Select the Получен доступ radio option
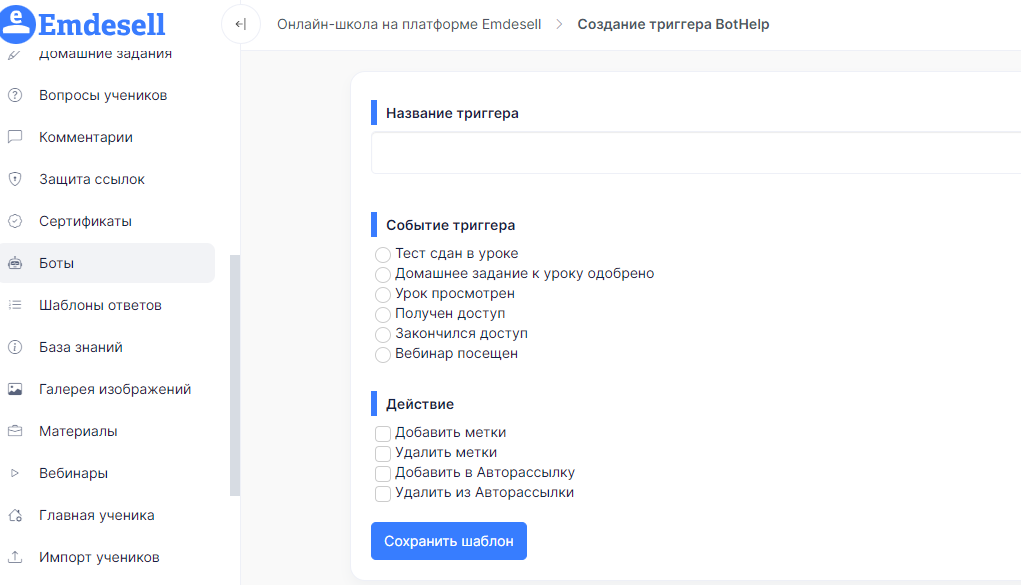Viewport: 1021px width, 585px height. [x=383, y=315]
